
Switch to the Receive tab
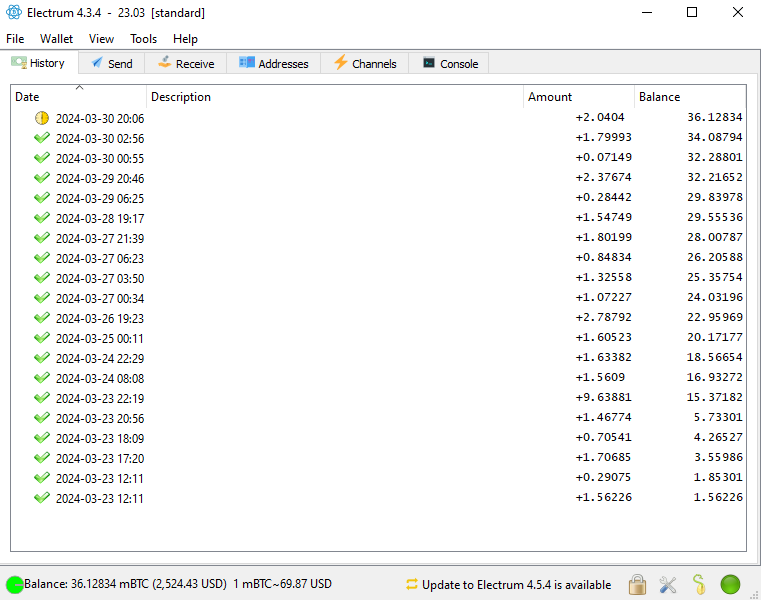[186, 64]
